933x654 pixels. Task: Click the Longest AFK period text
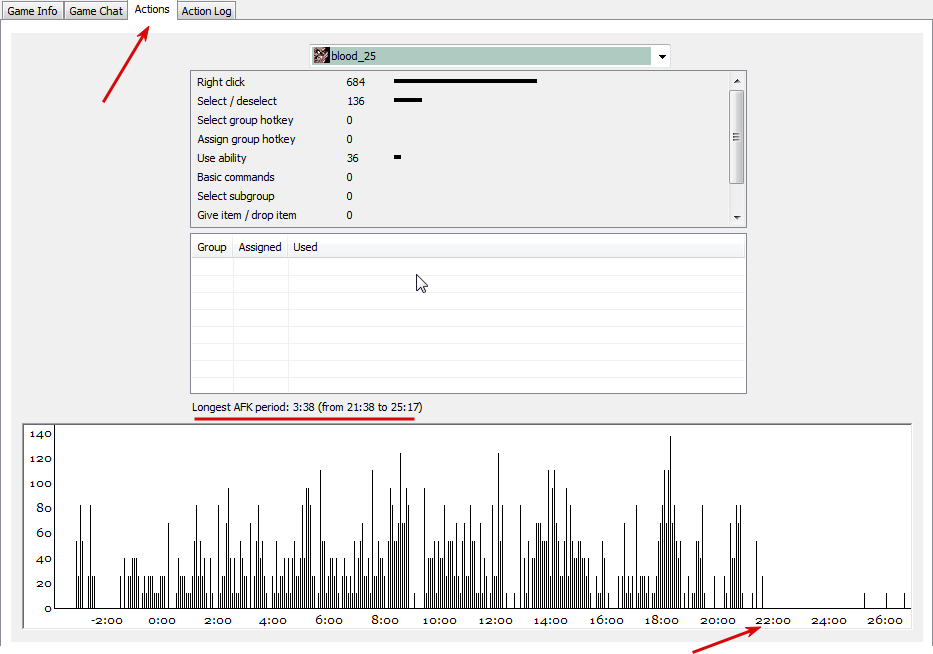[307, 407]
